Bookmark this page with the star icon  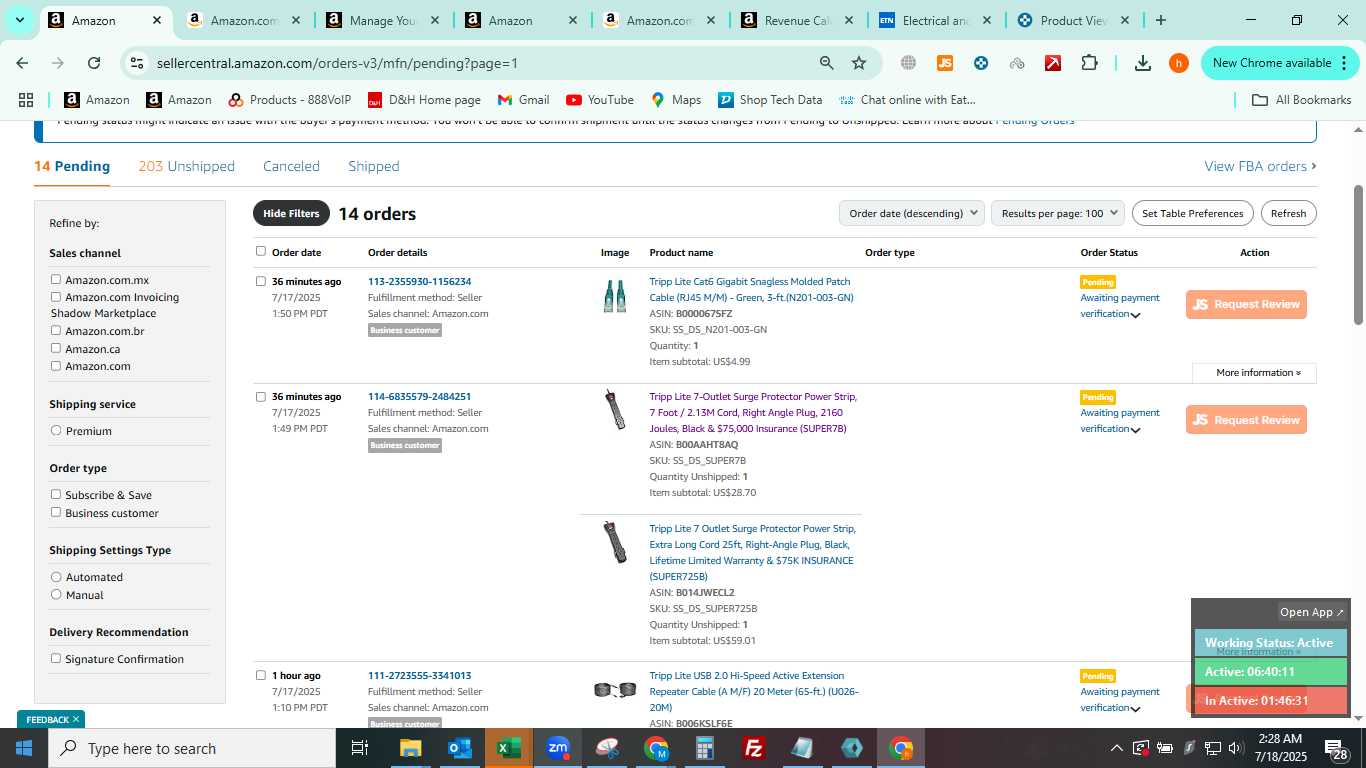click(859, 63)
